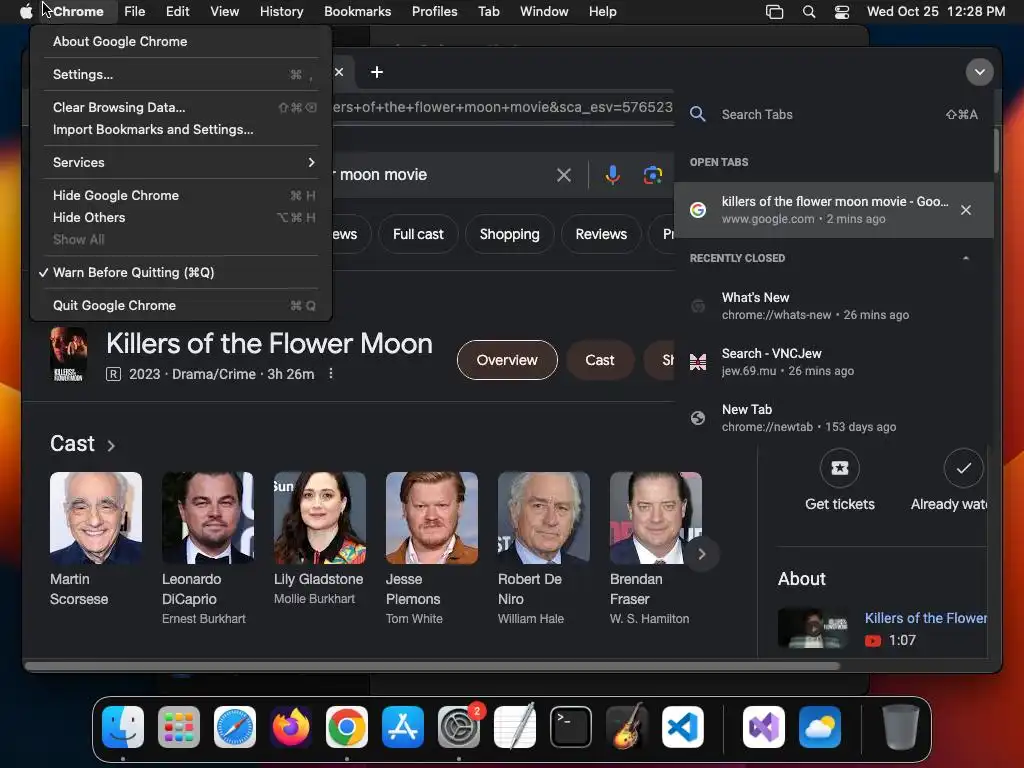Open the History menu
Image resolution: width=1024 pixels, height=768 pixels.
click(281, 11)
